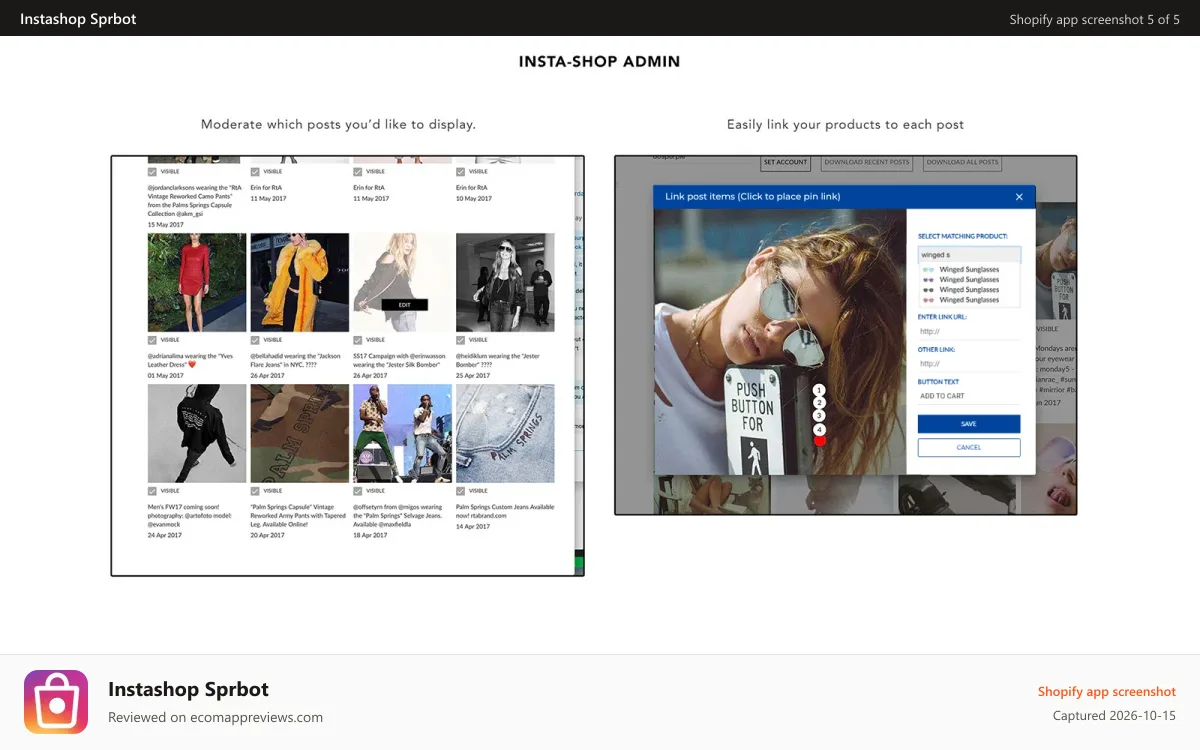Cancel the link post dialog

pos(969,447)
